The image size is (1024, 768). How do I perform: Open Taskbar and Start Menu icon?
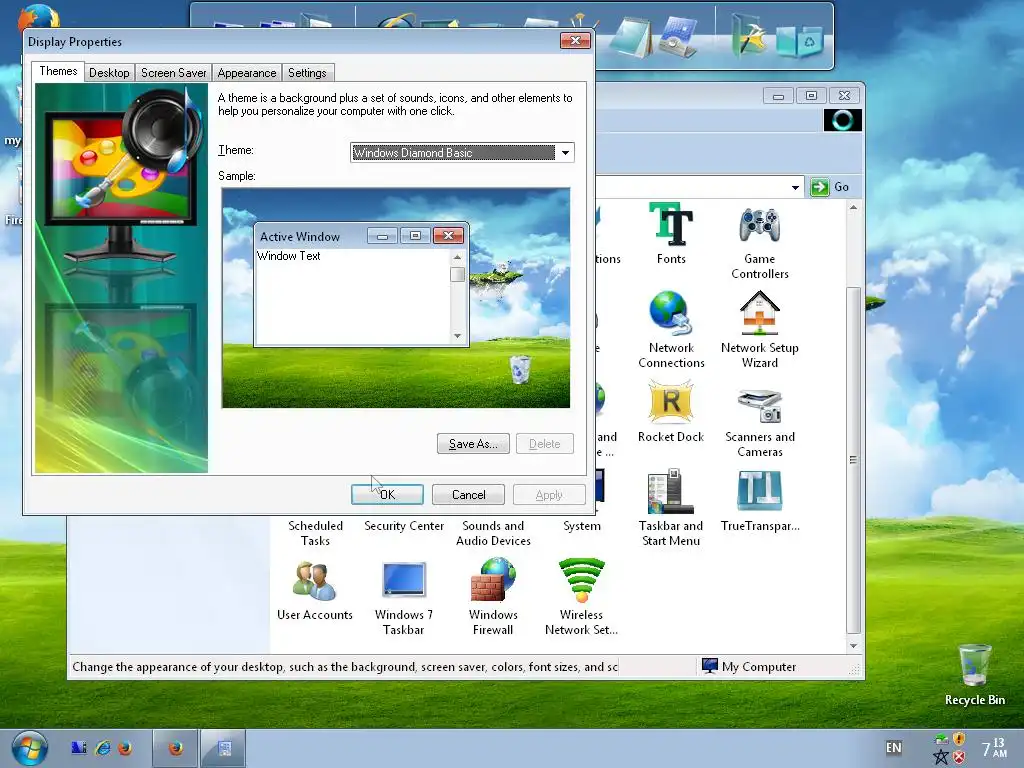[671, 491]
